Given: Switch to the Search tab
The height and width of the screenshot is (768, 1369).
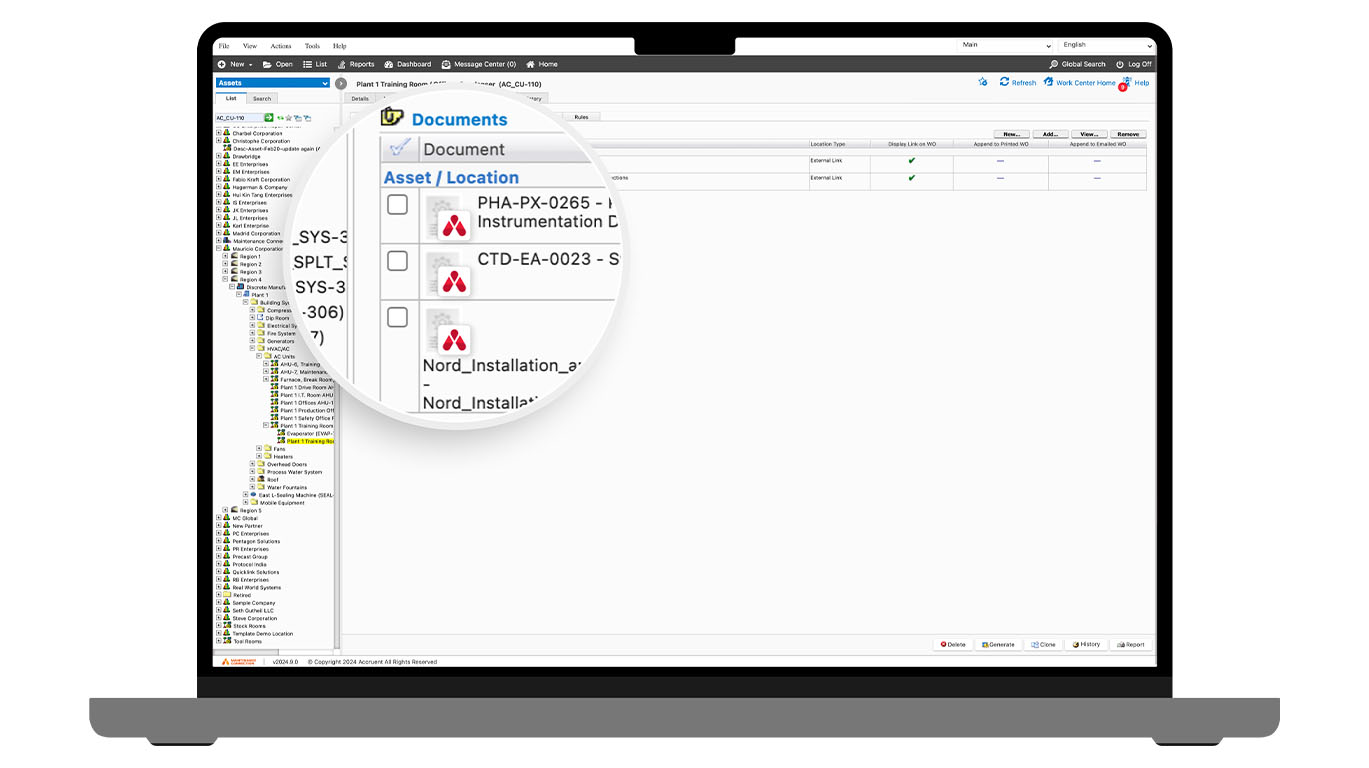Looking at the screenshot, I should click(261, 98).
